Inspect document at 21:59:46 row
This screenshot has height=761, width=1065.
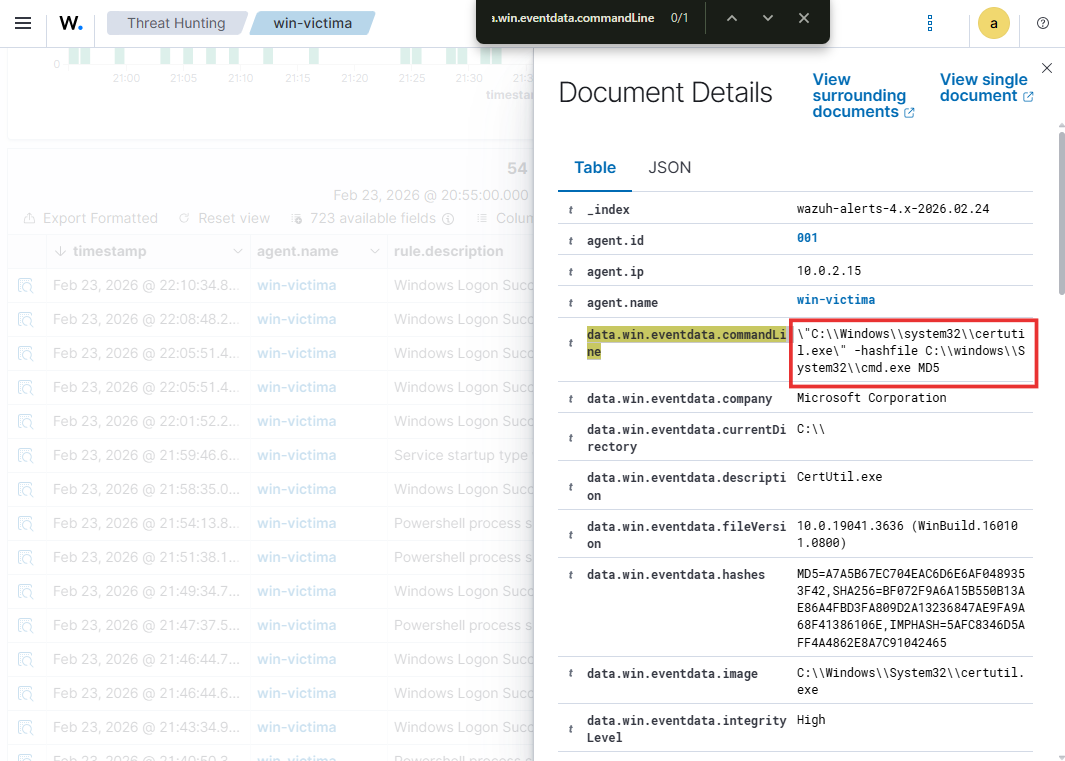click(26, 455)
